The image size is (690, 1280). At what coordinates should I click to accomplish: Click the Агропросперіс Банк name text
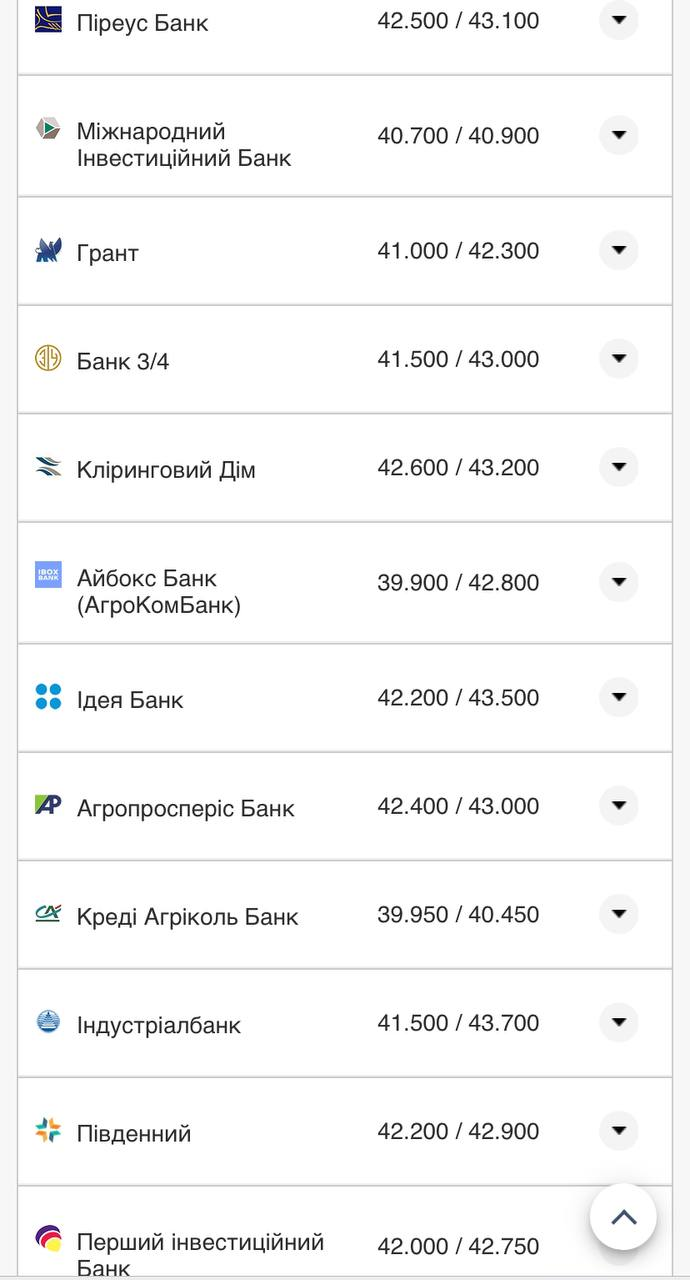tap(185, 806)
